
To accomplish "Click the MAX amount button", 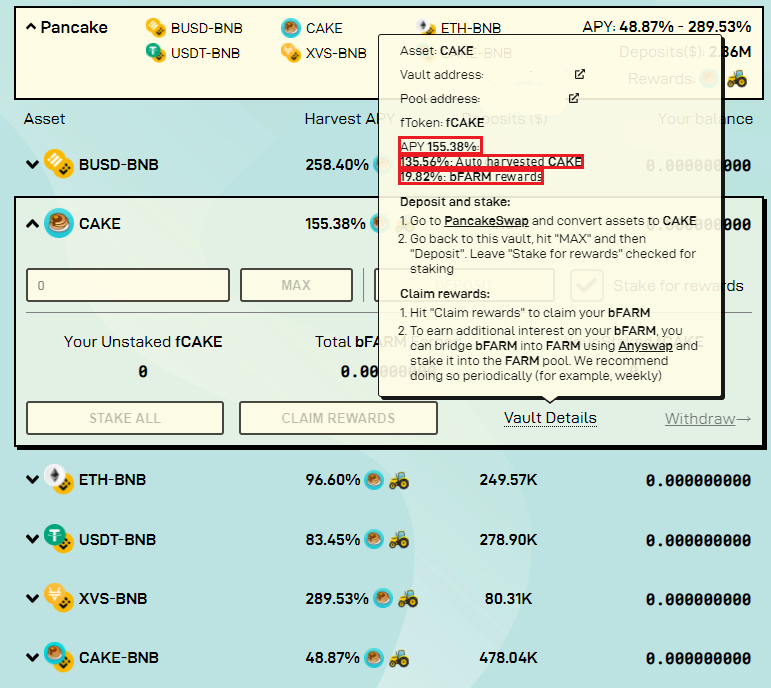I will [297, 285].
